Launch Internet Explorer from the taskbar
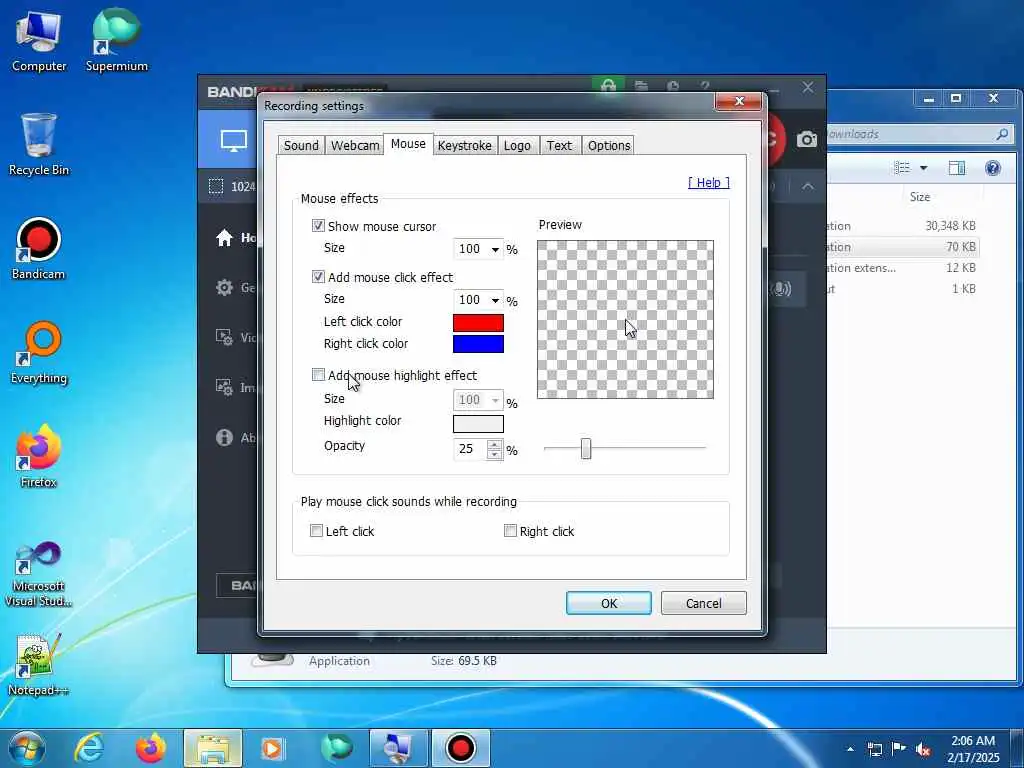The height and width of the screenshot is (768, 1024). pos(89,748)
